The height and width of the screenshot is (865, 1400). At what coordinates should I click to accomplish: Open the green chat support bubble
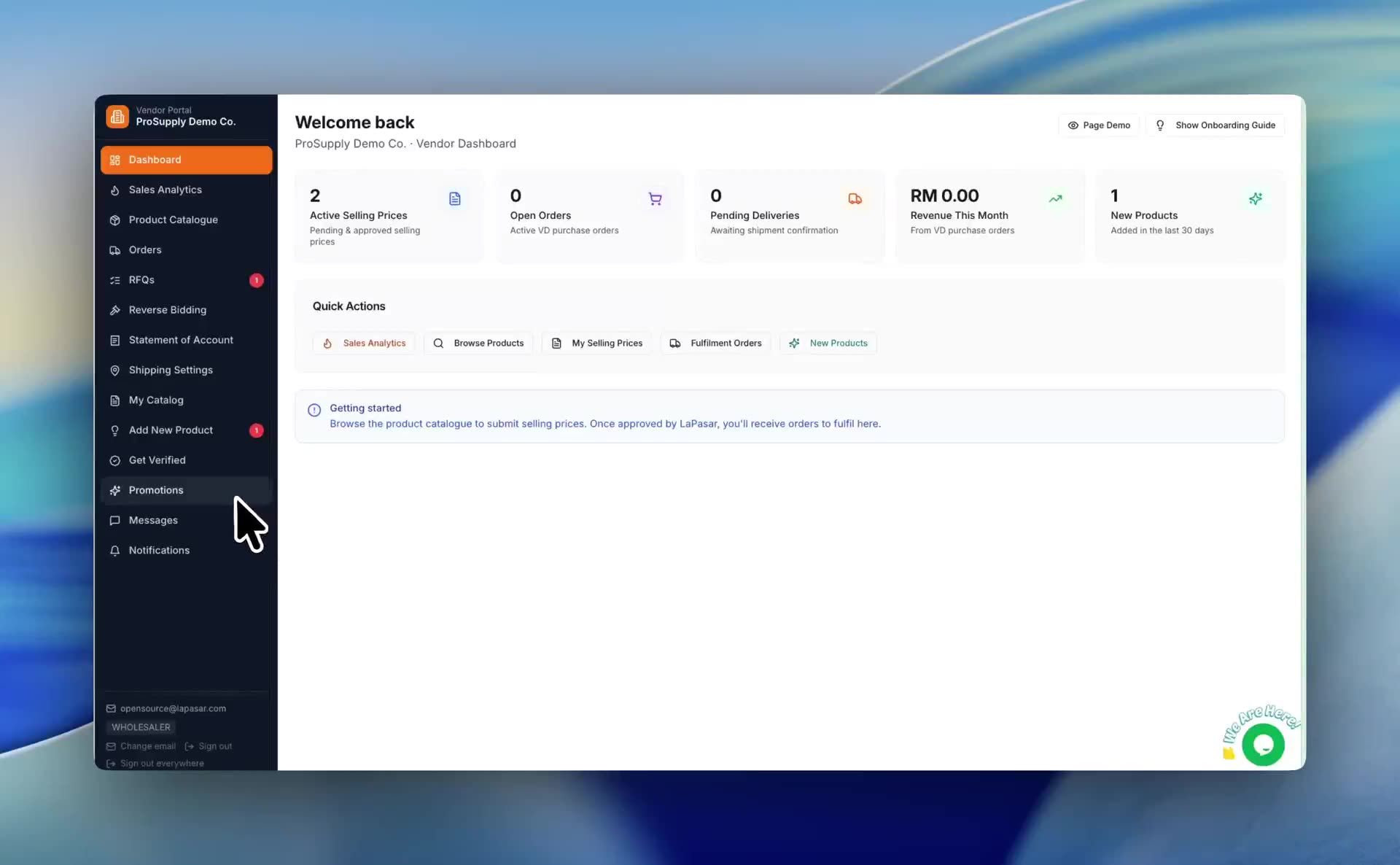coord(1263,745)
